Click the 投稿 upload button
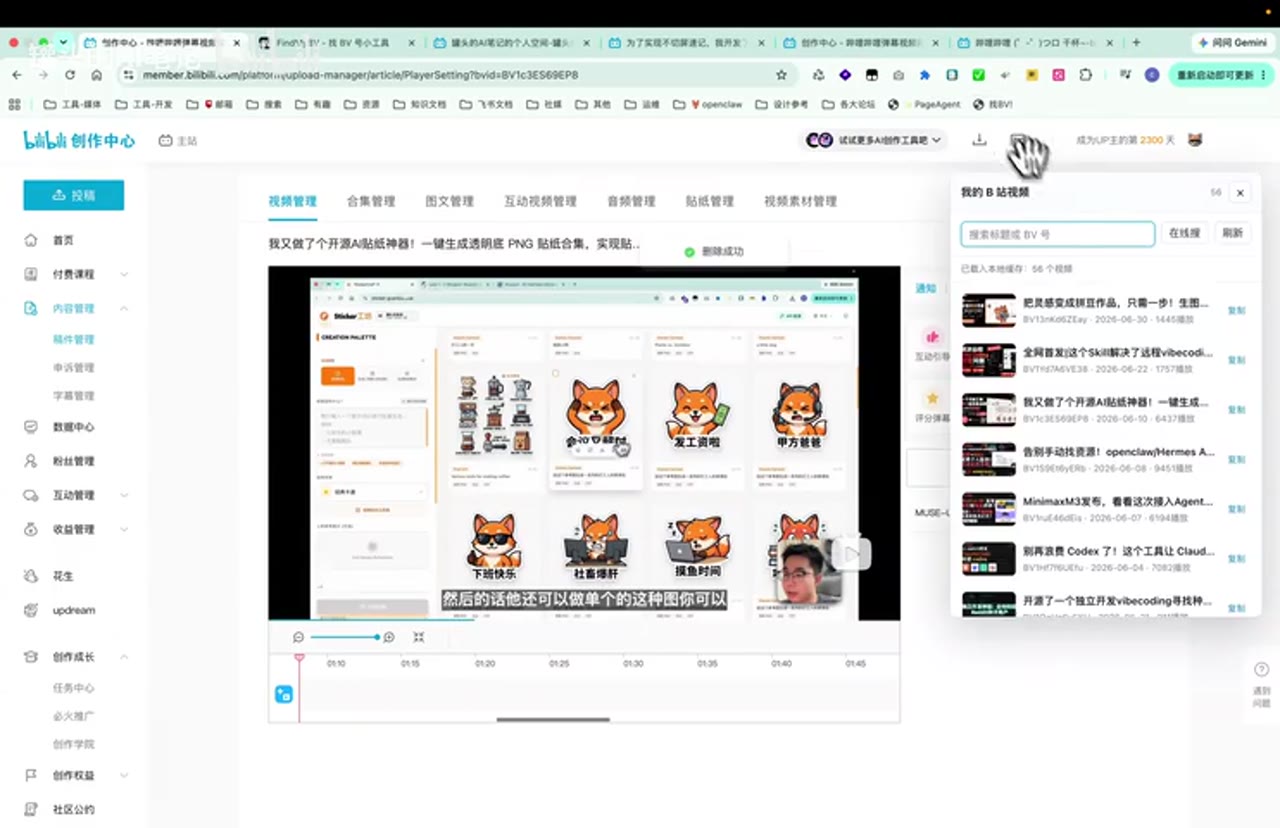The image size is (1280, 828). 74,195
